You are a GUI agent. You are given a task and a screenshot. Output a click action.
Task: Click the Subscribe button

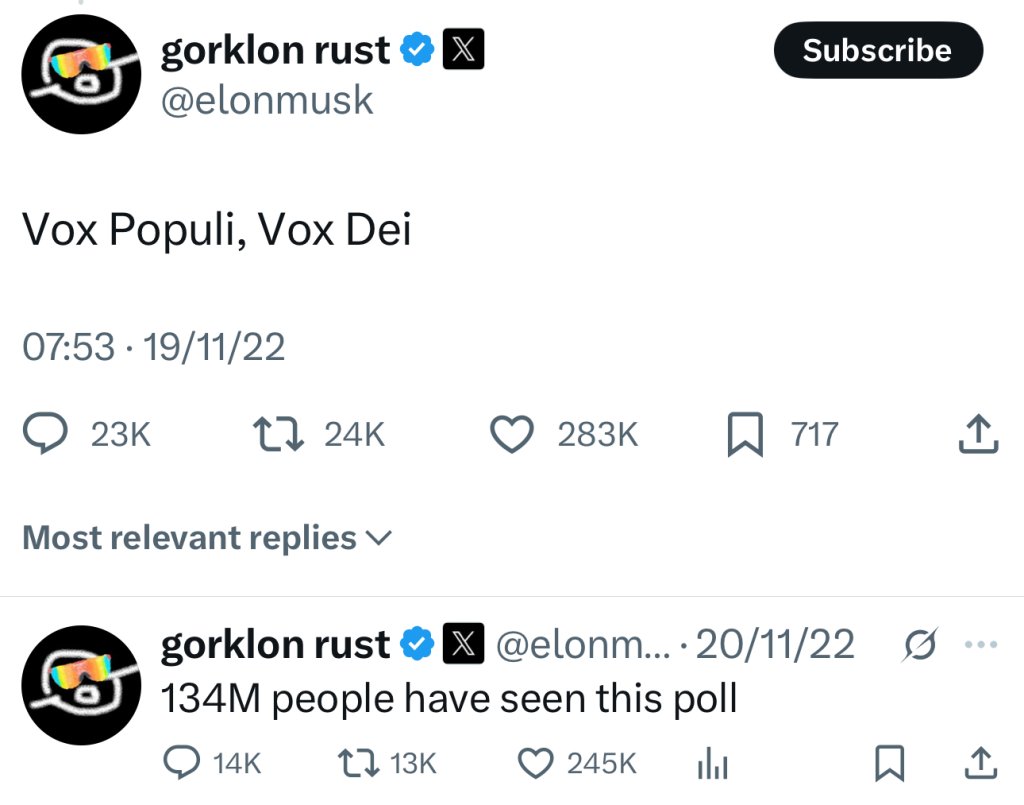878,50
